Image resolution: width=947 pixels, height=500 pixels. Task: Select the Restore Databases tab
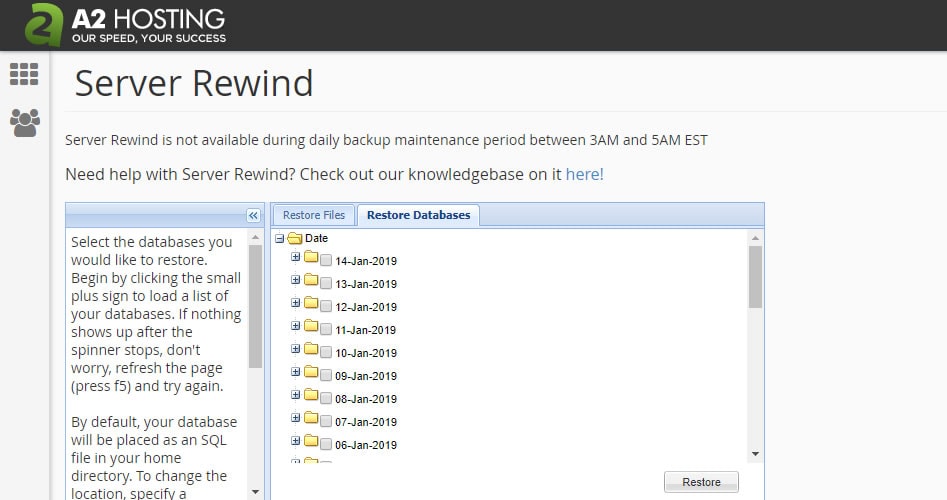(419, 215)
